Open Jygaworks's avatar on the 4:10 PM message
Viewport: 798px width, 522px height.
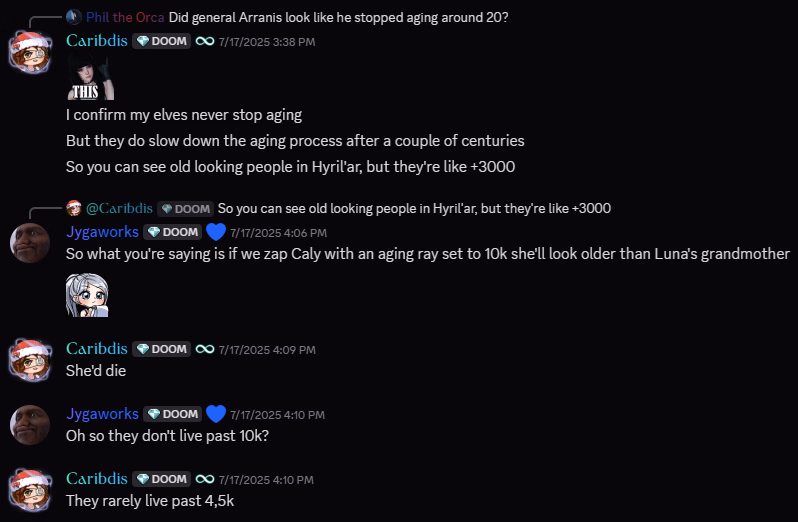pyautogui.click(x=29, y=423)
